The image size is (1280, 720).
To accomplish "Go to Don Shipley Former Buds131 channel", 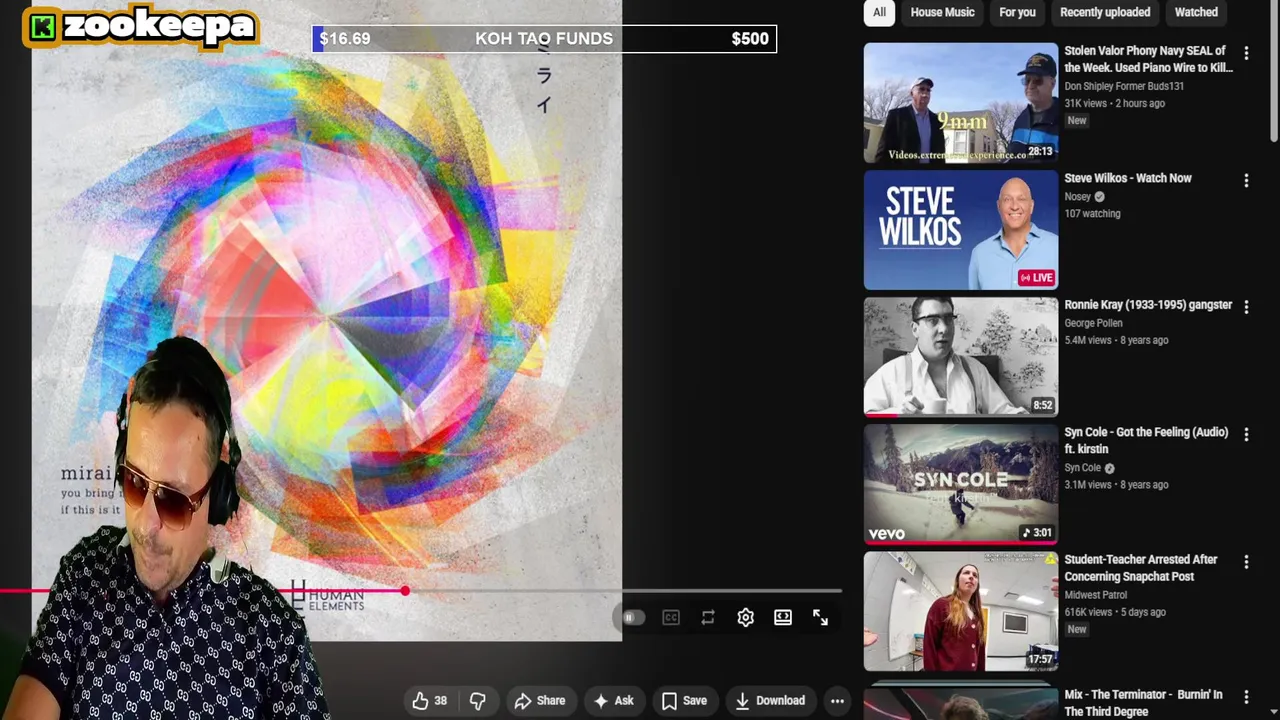I will click(1124, 86).
